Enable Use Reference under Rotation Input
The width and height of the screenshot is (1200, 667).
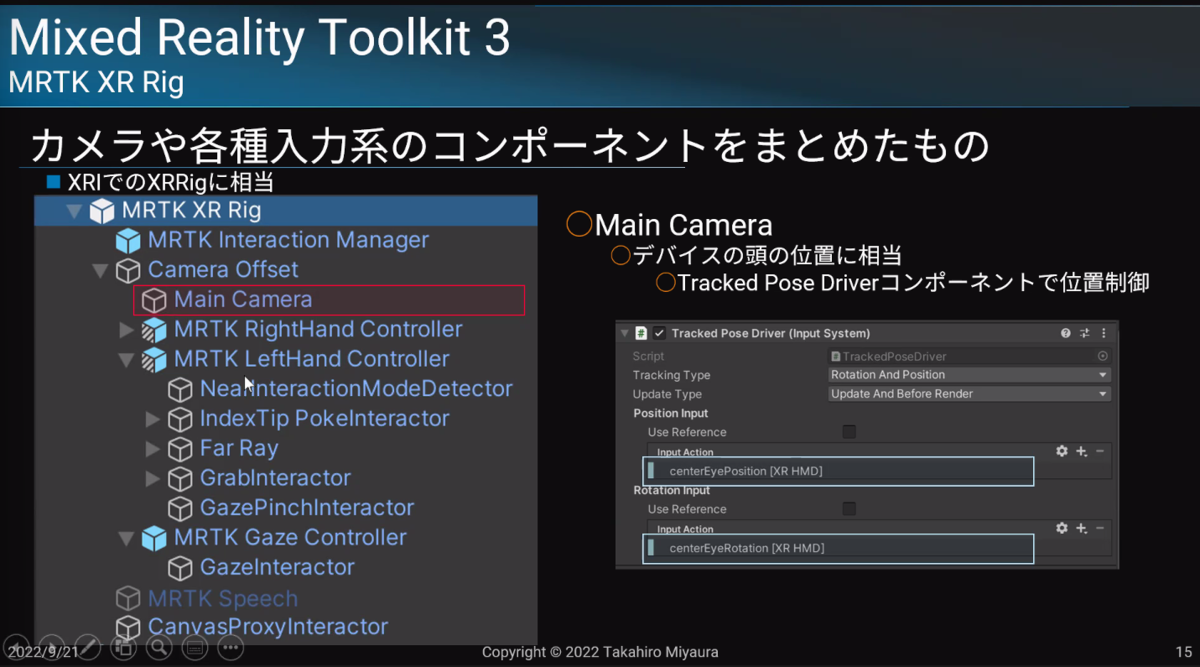(849, 509)
